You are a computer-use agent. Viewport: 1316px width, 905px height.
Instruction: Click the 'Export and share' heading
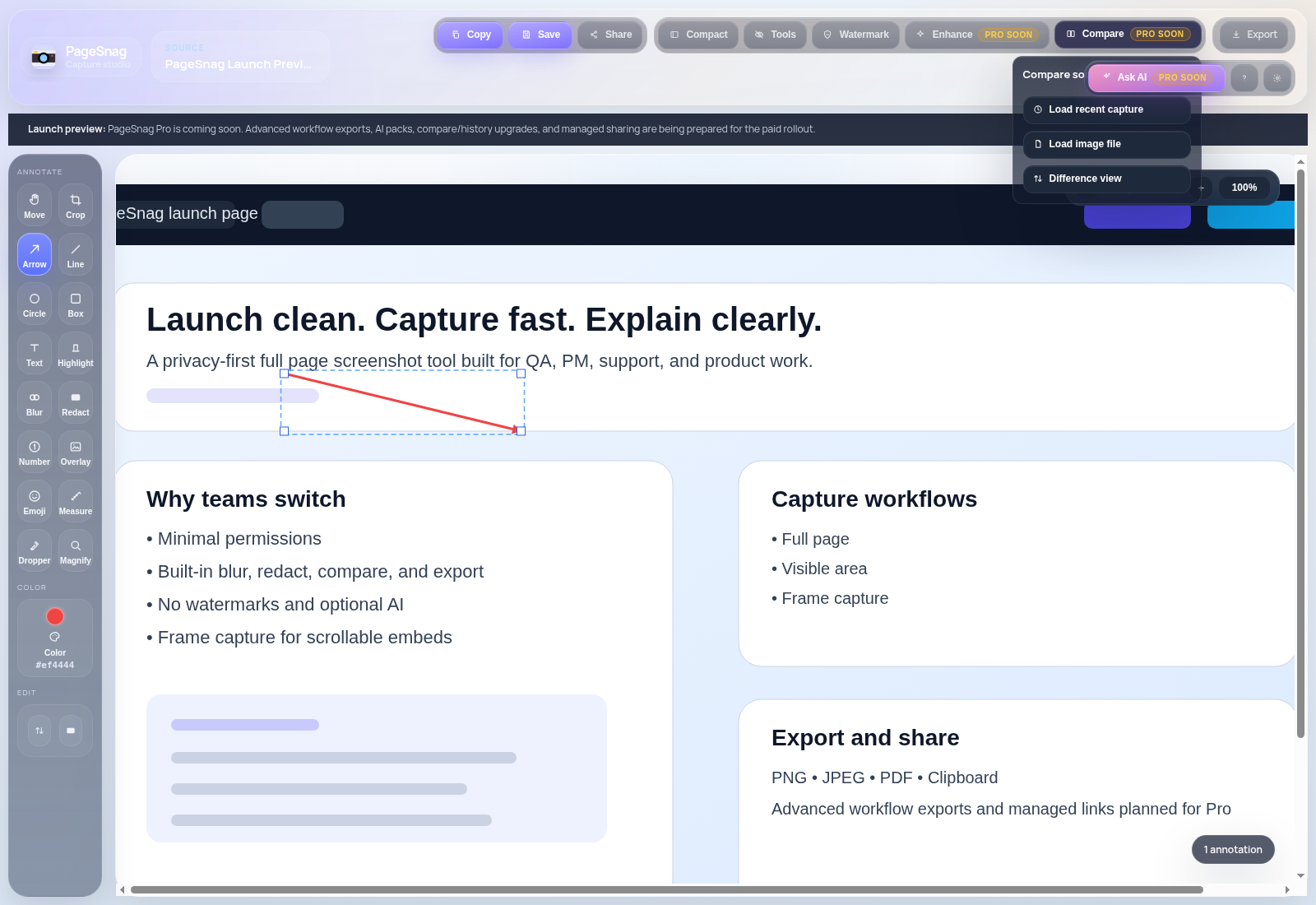[x=865, y=738]
